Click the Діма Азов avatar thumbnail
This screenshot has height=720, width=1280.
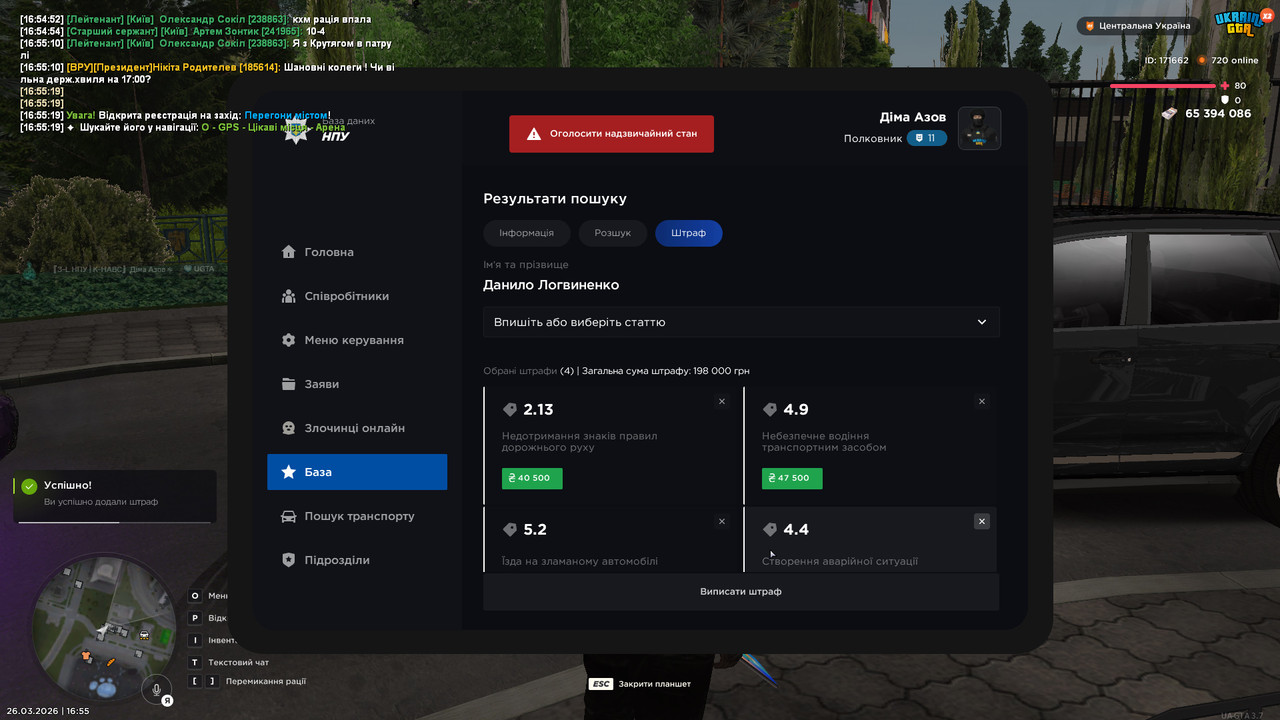[979, 128]
